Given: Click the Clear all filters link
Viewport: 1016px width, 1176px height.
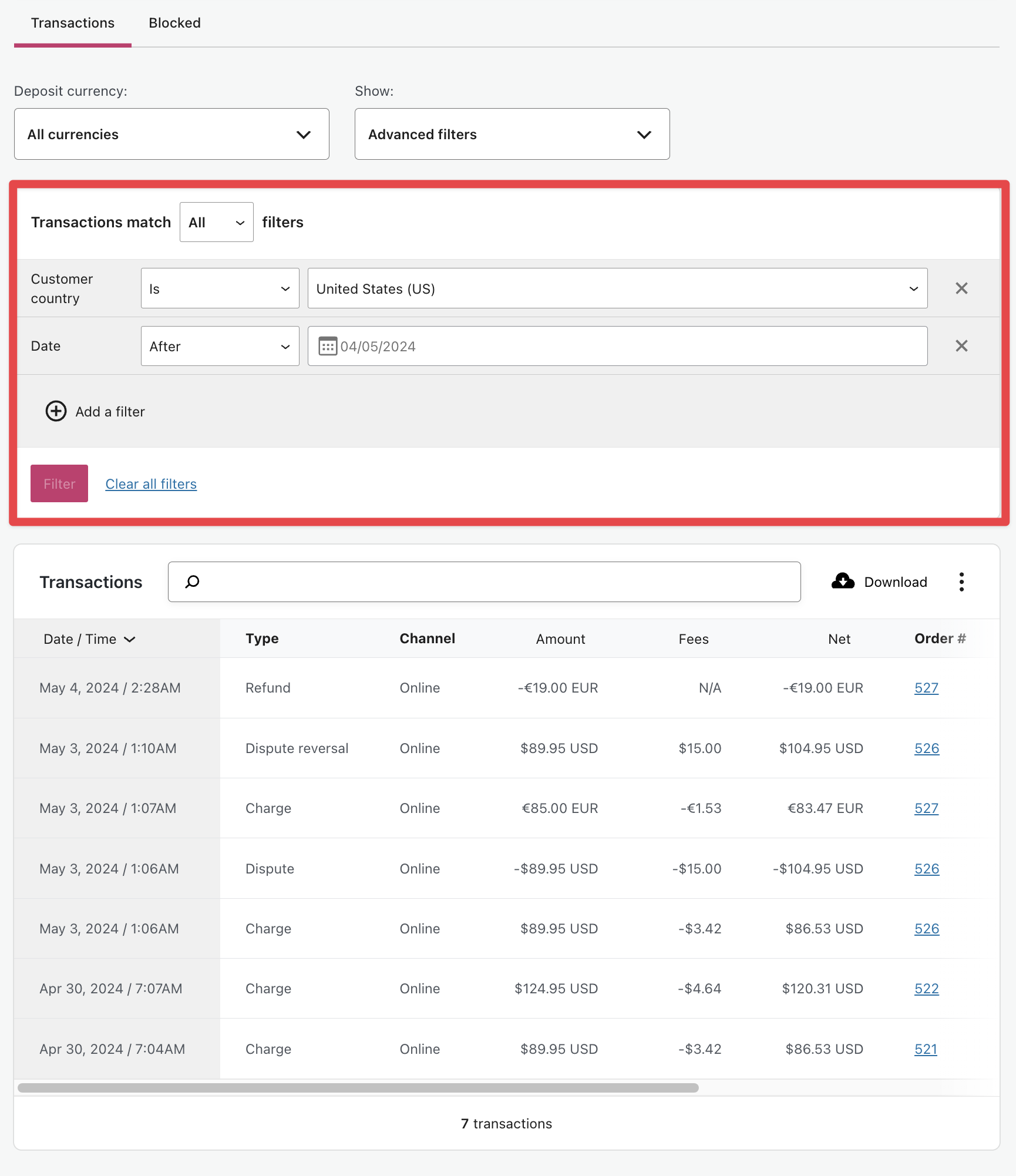Looking at the screenshot, I should click(x=150, y=483).
